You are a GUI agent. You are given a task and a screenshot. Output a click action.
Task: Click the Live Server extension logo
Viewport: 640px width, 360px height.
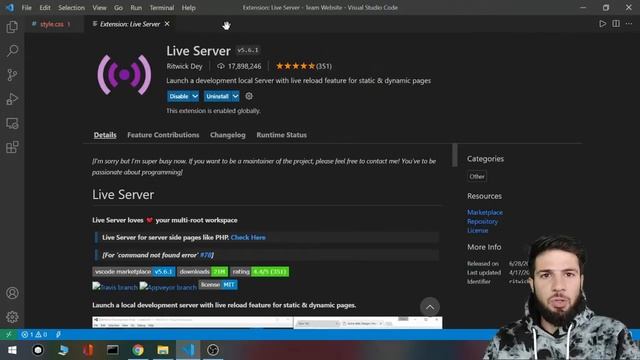click(x=124, y=75)
